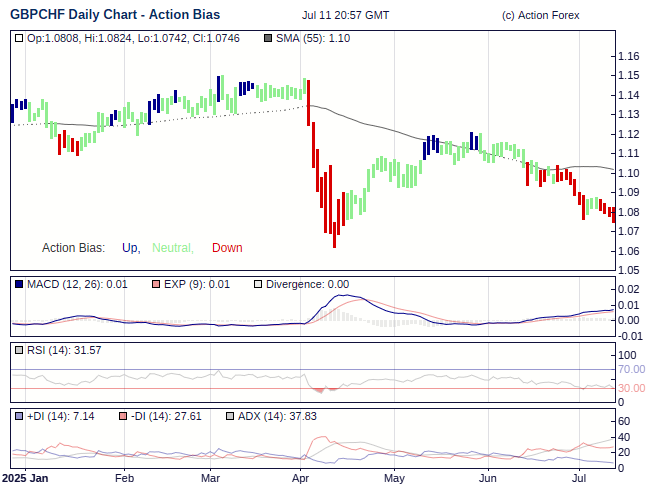The height and width of the screenshot is (489, 650).
Task: Click the red RSI 30.00 level label
Action: 631,388
